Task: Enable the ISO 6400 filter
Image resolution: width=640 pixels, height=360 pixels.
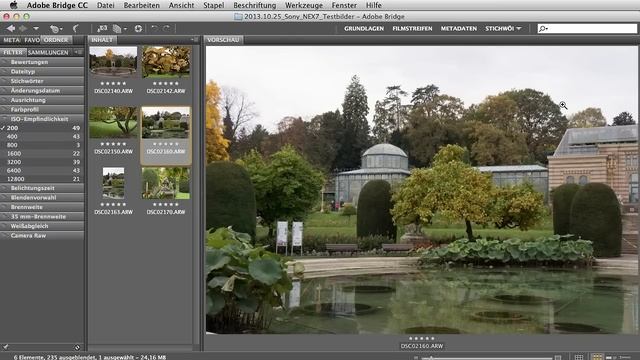Action: point(42,170)
